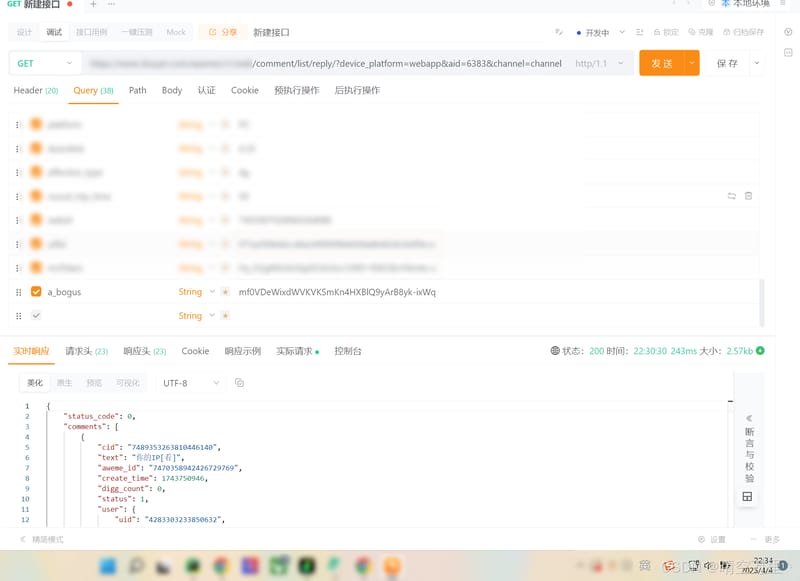Open the GET method dropdown
The width and height of the screenshot is (800, 581).
point(45,63)
